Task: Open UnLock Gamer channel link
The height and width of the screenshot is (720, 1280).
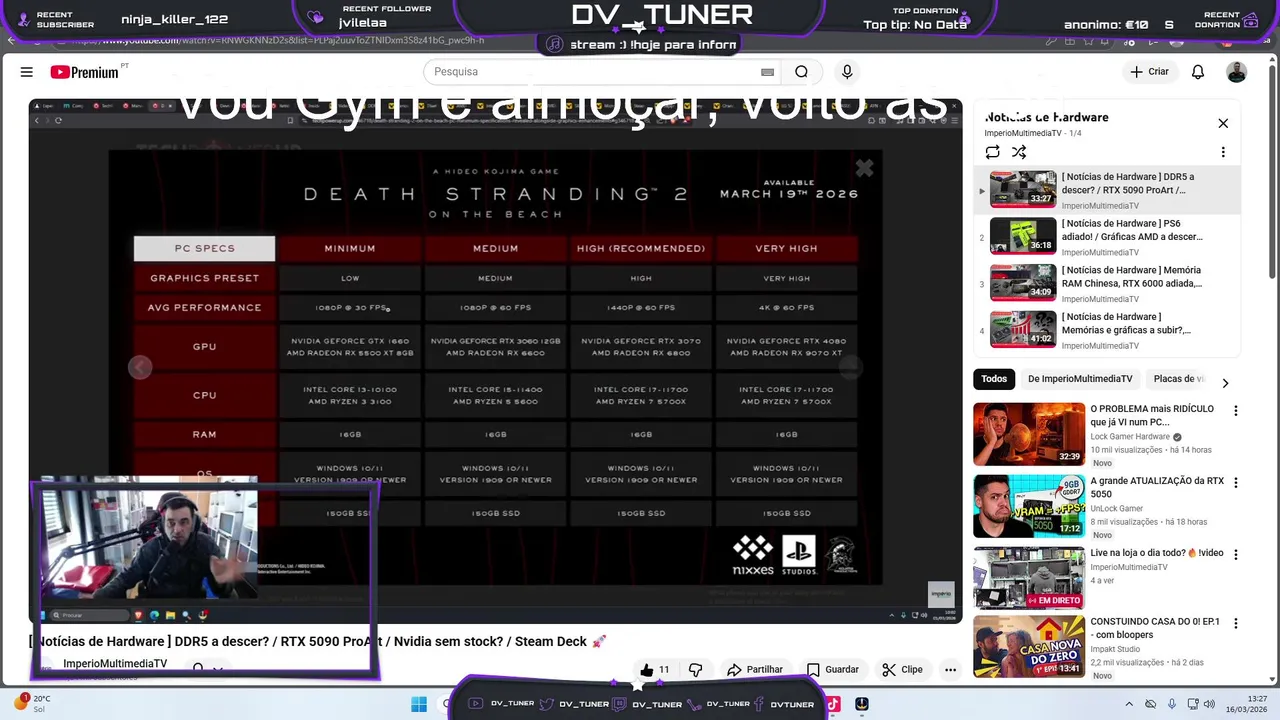Action: tap(1117, 509)
